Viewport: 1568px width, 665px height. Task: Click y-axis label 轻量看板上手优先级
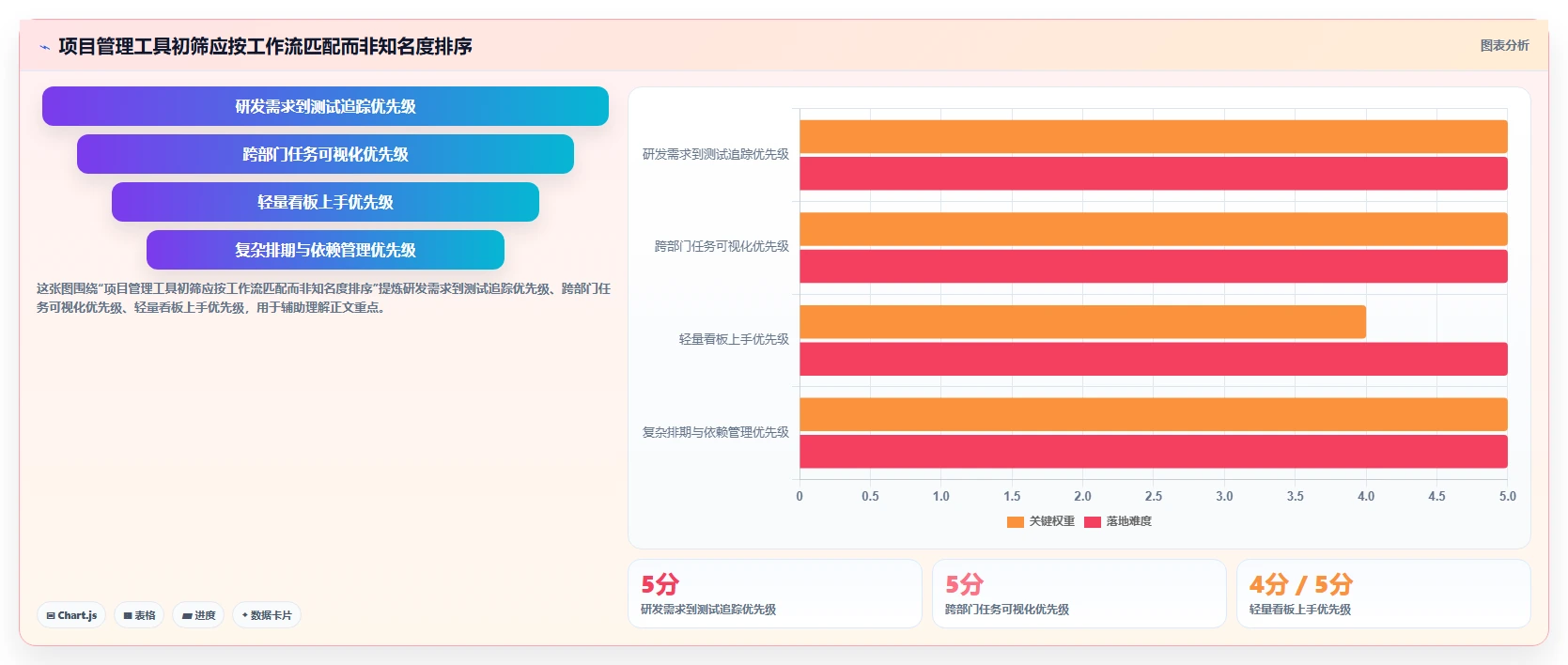click(734, 339)
